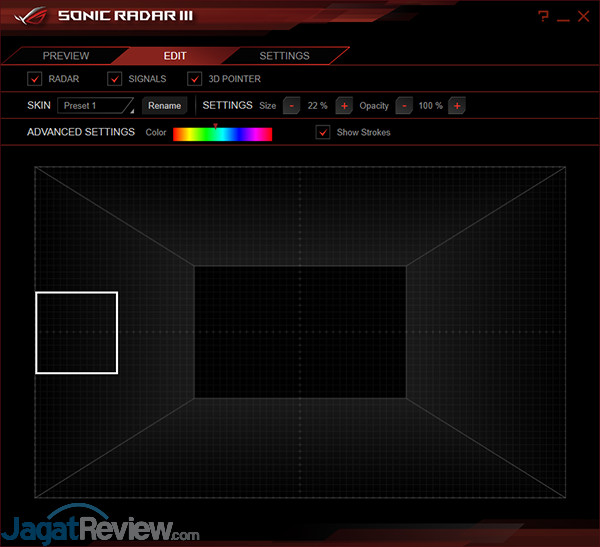Image resolution: width=600 pixels, height=547 pixels.
Task: Toggle the Show Strokes checkbox
Action: [323, 132]
